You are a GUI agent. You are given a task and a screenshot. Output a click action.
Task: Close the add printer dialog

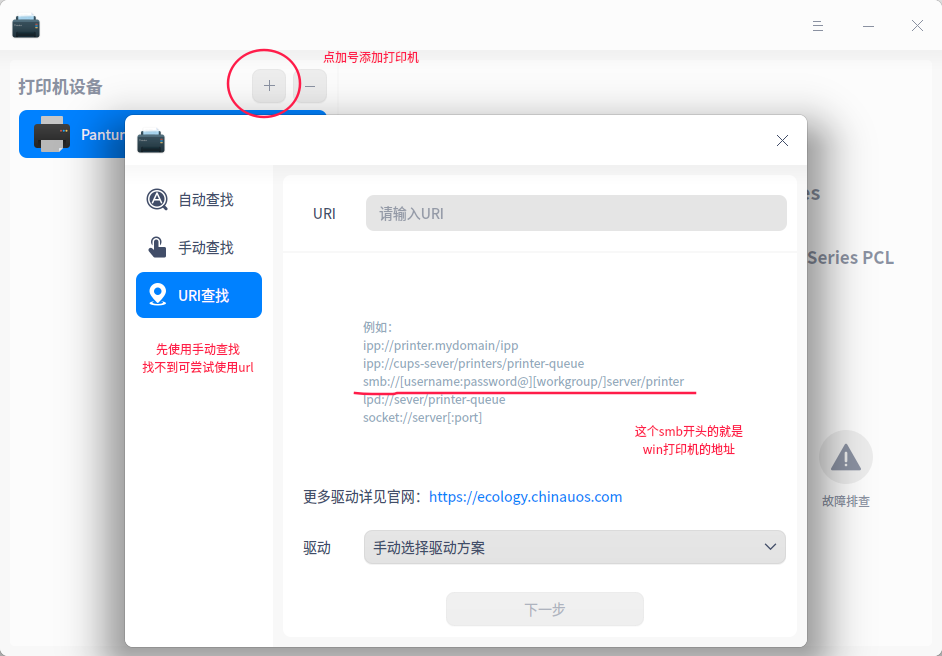pos(782,140)
